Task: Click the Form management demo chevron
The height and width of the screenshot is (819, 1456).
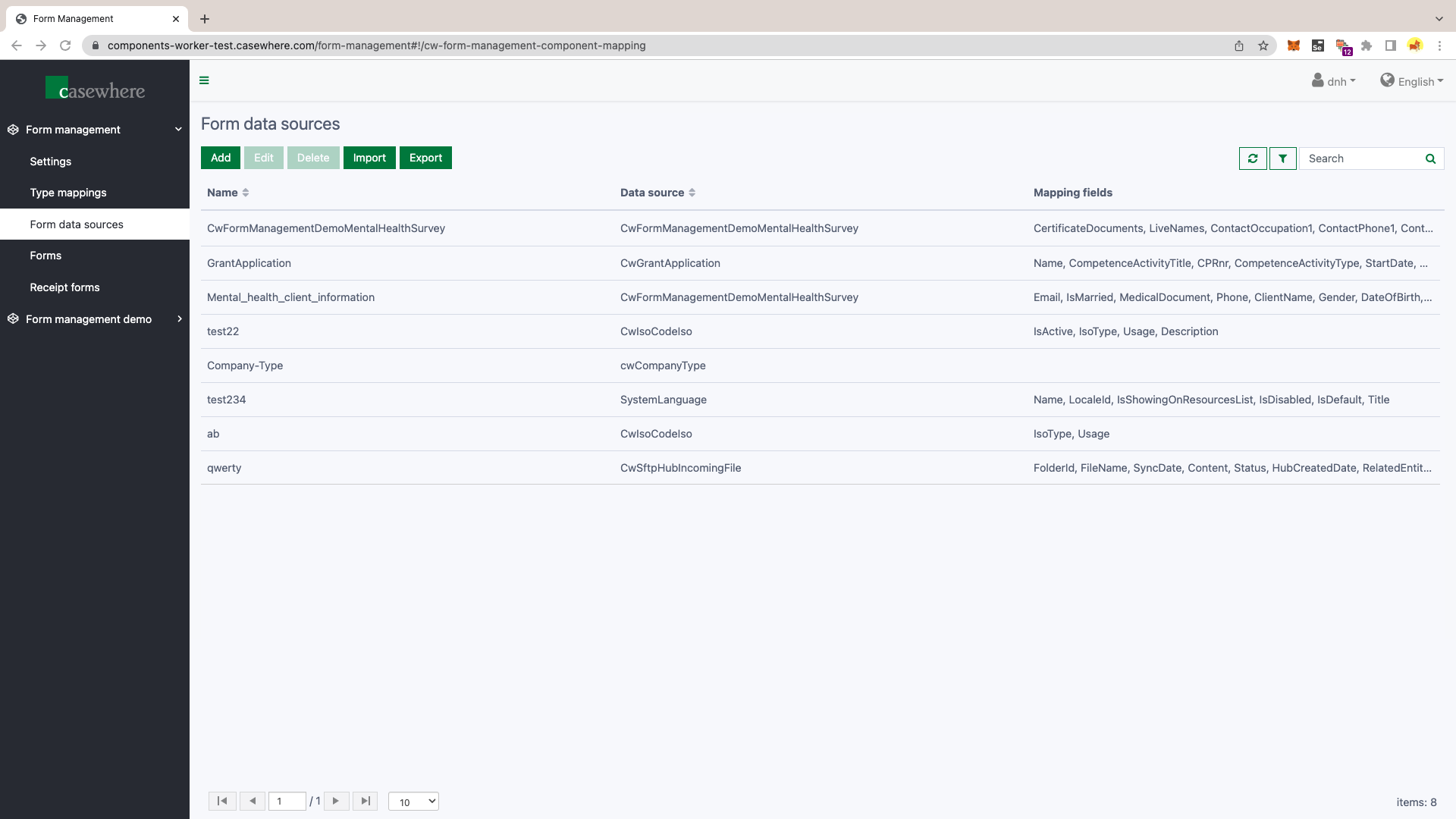Action: click(180, 319)
